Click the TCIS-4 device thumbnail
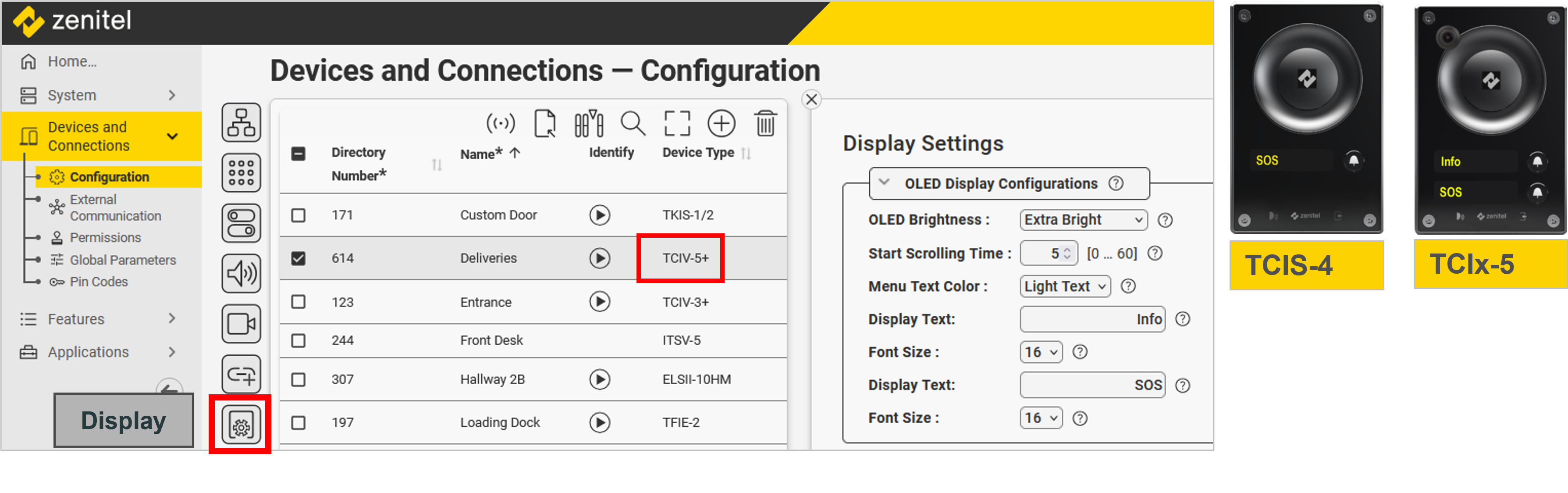The width and height of the screenshot is (1568, 493). 1306,119
